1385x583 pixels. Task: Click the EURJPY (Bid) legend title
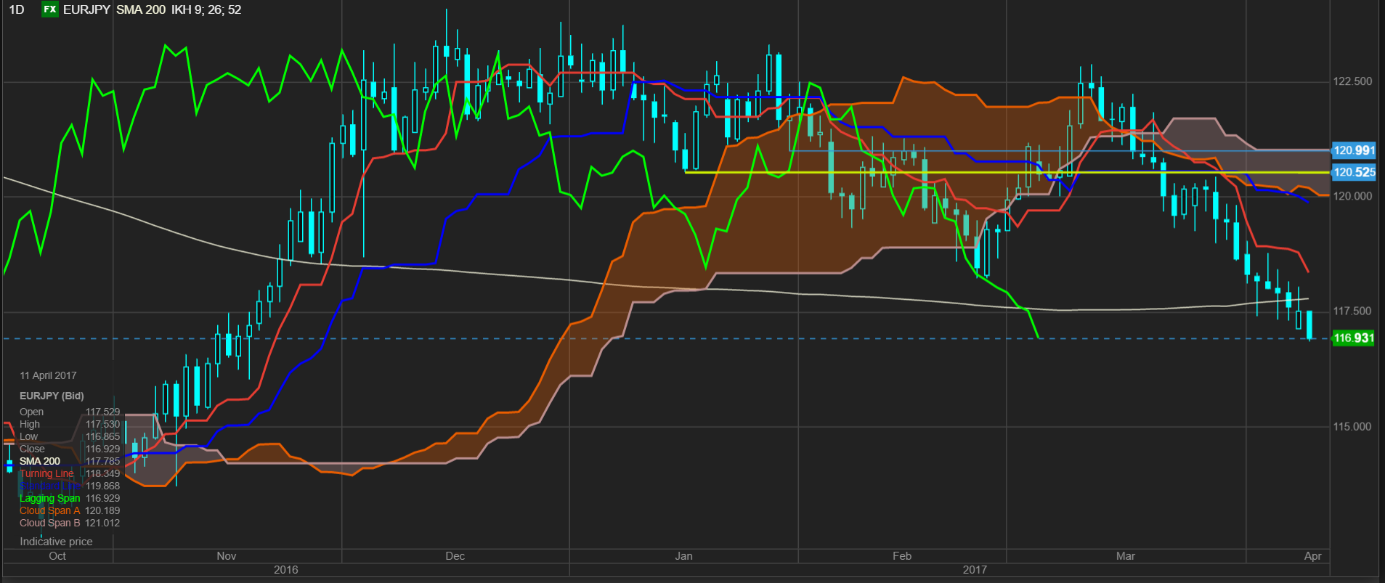tap(51, 396)
